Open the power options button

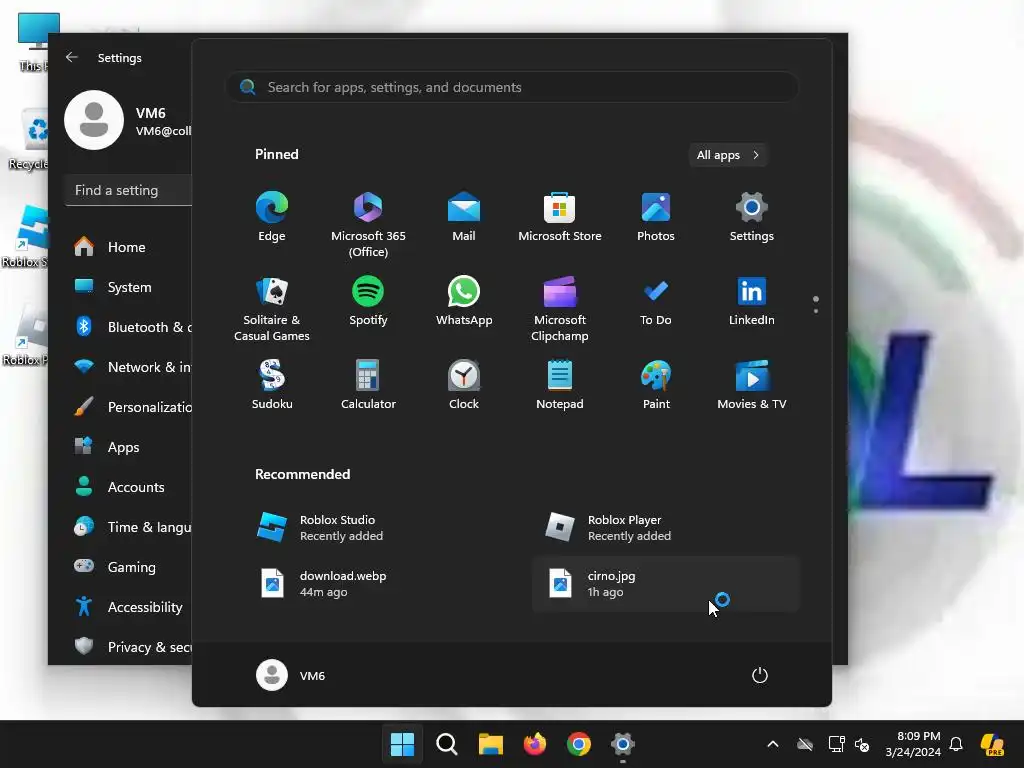tap(760, 675)
